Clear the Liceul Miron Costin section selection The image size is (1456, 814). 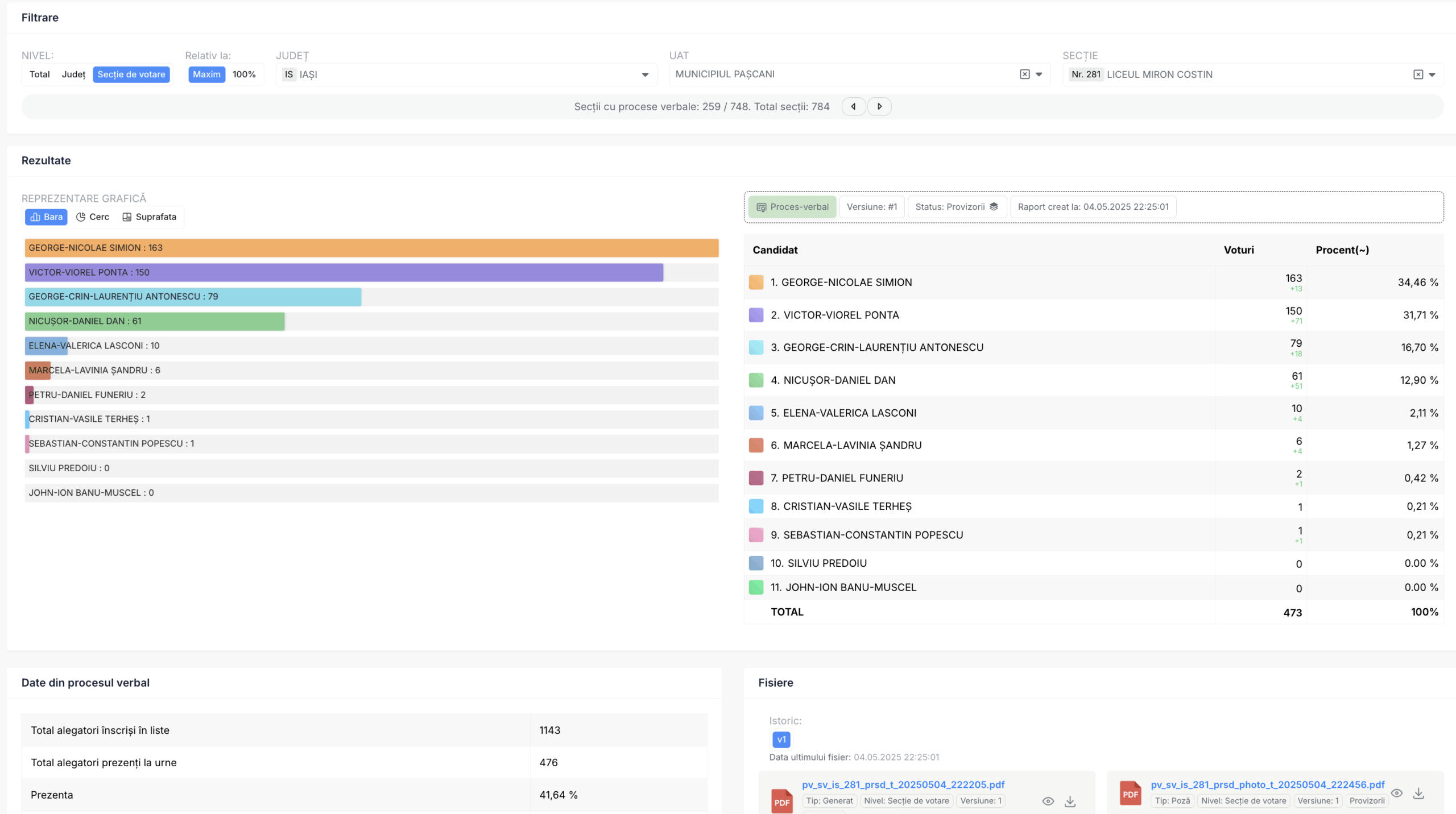click(x=1418, y=74)
